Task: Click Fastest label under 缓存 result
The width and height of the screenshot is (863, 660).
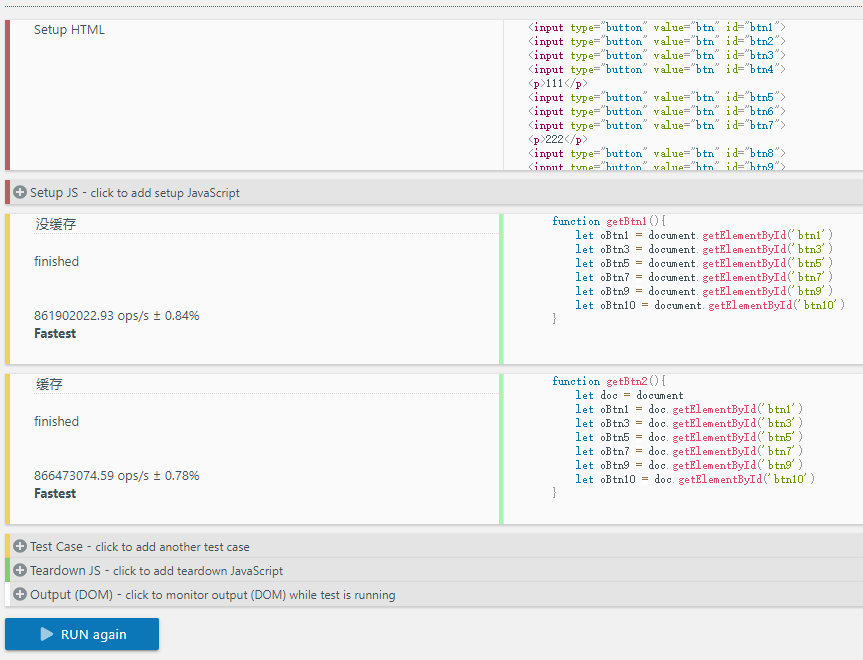Action: tap(55, 494)
